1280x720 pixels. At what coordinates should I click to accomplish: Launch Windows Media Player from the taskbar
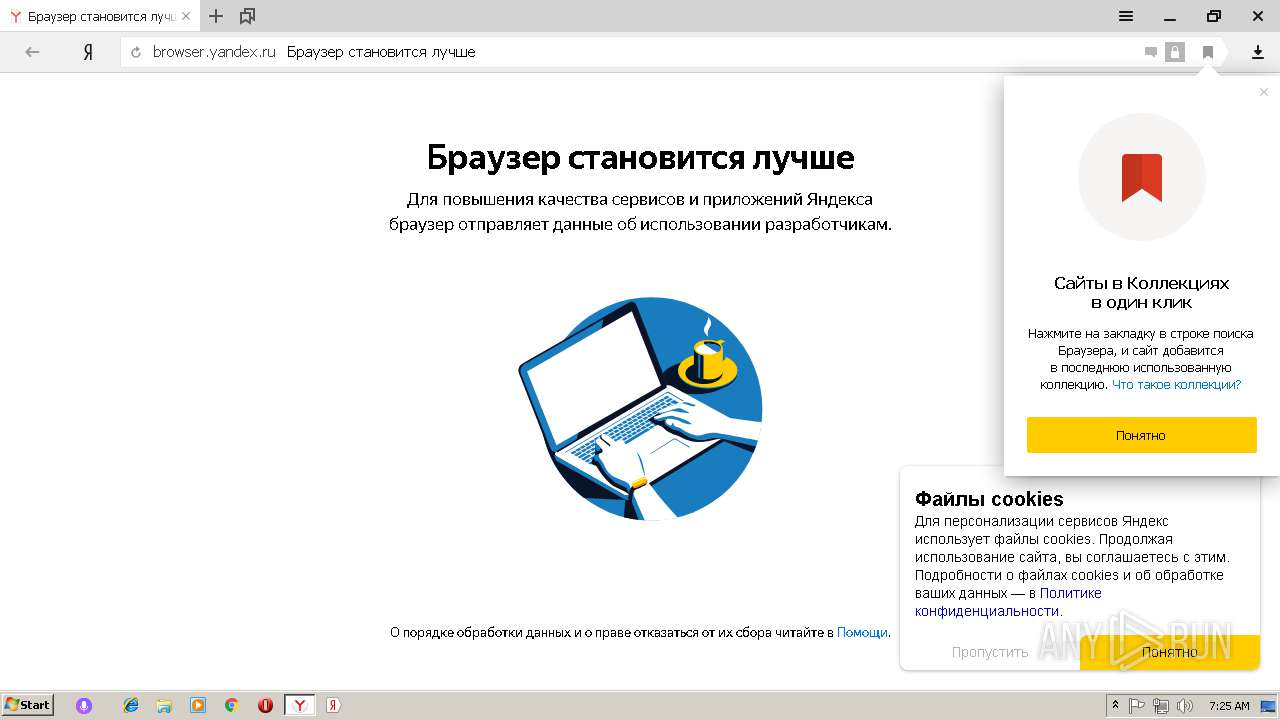point(198,705)
